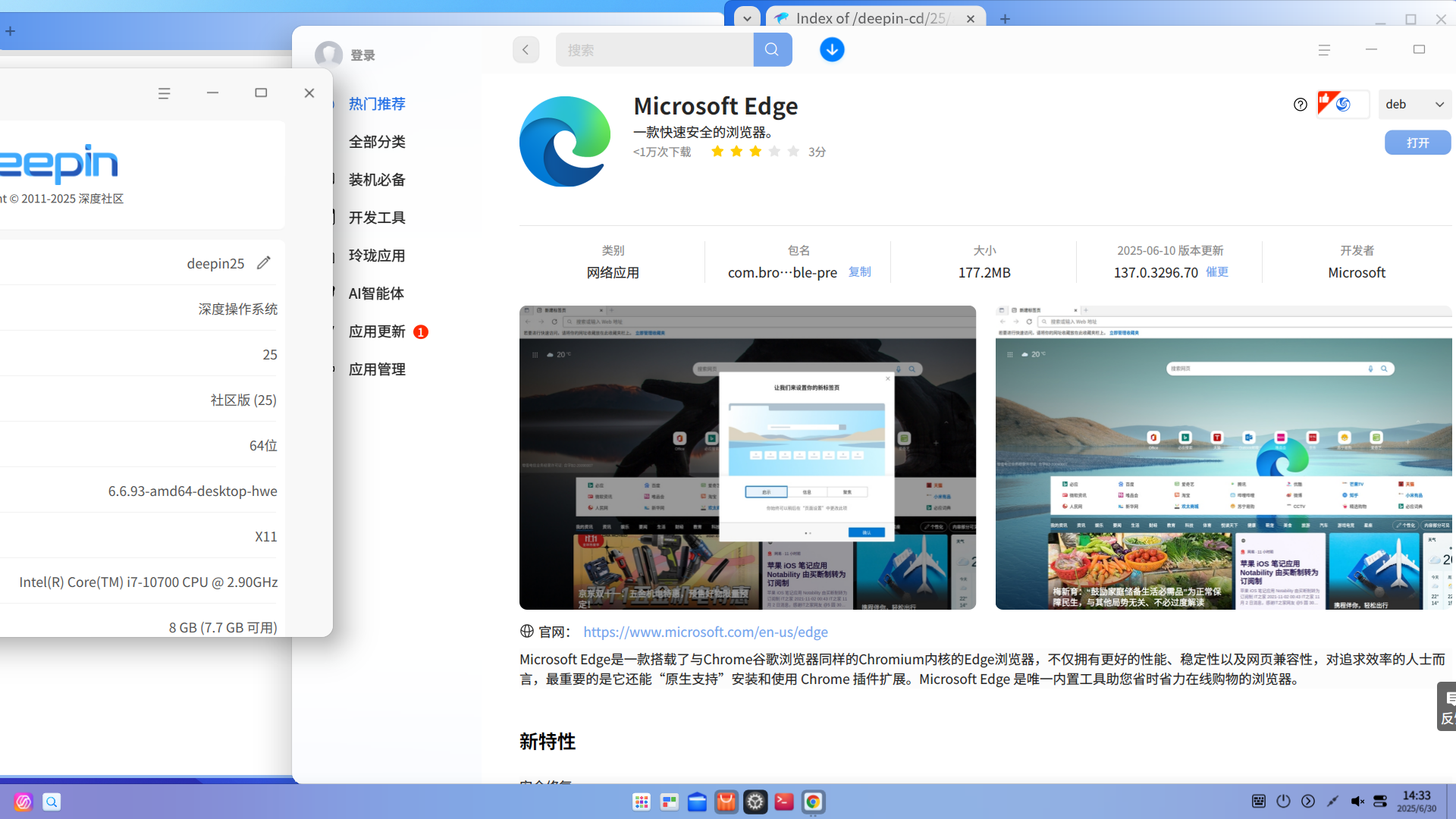Open the file manager from the taskbar
The image size is (1456, 819).
pos(697,802)
